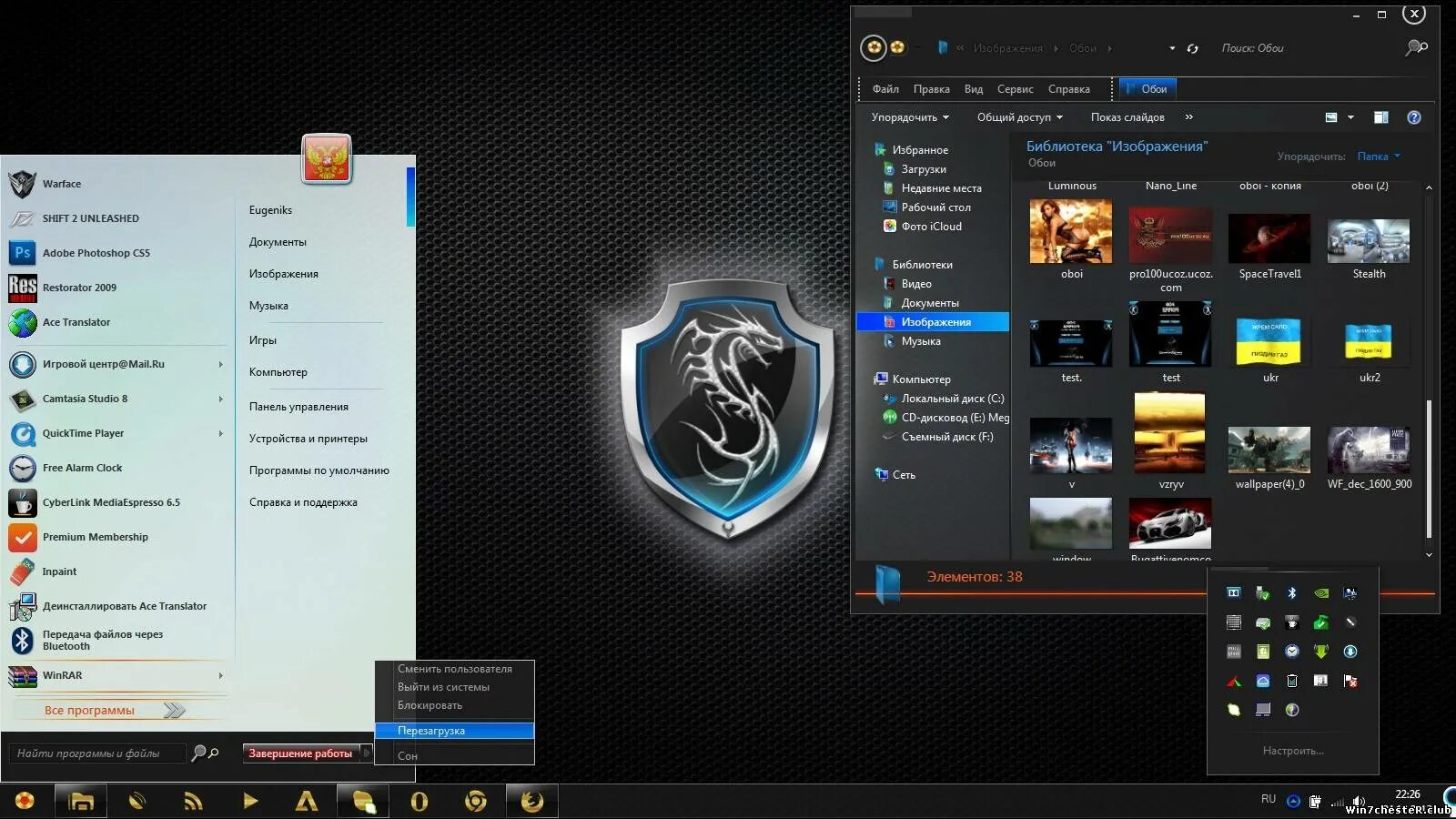Click the Explorer help question-mark icon
The width and height of the screenshot is (1456, 819).
pyautogui.click(x=1413, y=116)
